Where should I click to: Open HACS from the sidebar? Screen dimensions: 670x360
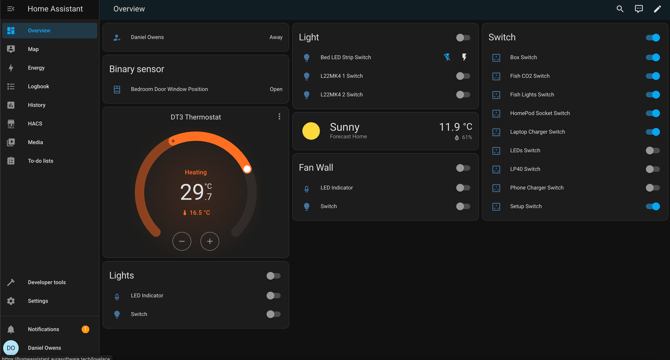click(50, 124)
